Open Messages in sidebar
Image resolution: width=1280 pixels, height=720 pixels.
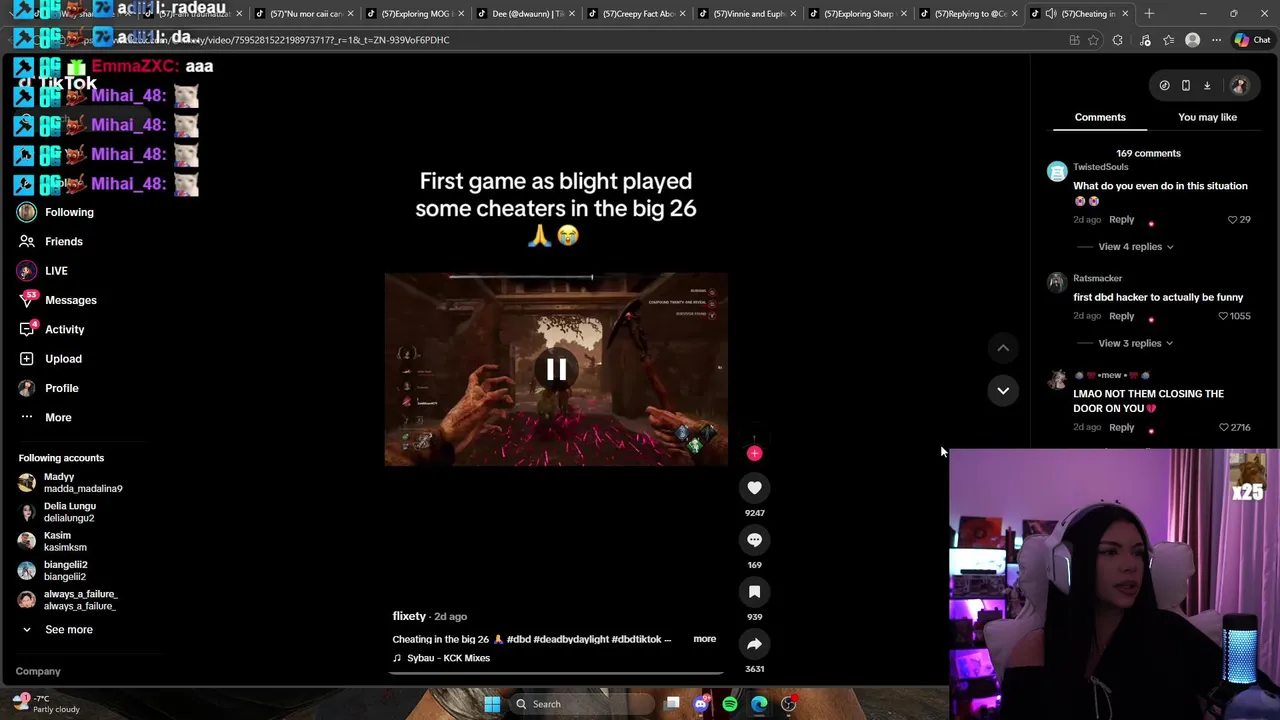coord(58,300)
